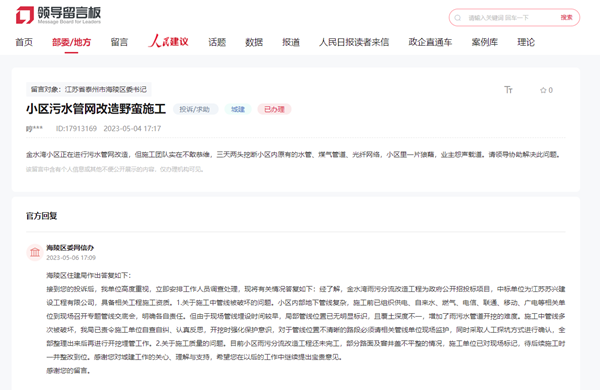Image resolution: width=600 pixels, height=390 pixels.
Task: Select the 部委/地方 nav tab
Action: coord(72,42)
